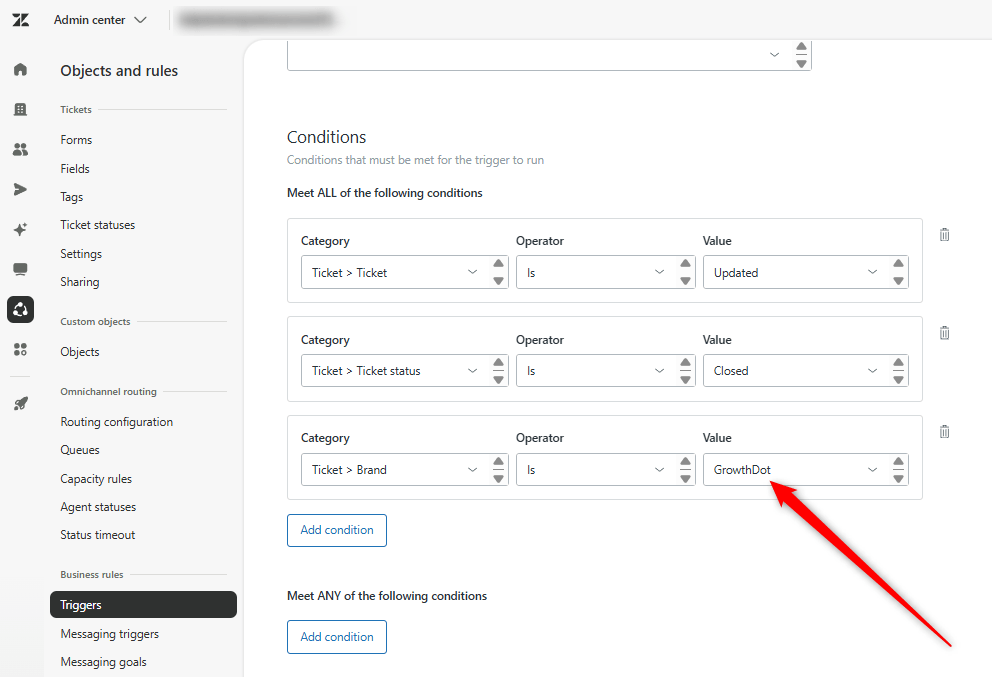
Task: Delete the Ticket is Updated condition
Action: pyautogui.click(x=945, y=235)
